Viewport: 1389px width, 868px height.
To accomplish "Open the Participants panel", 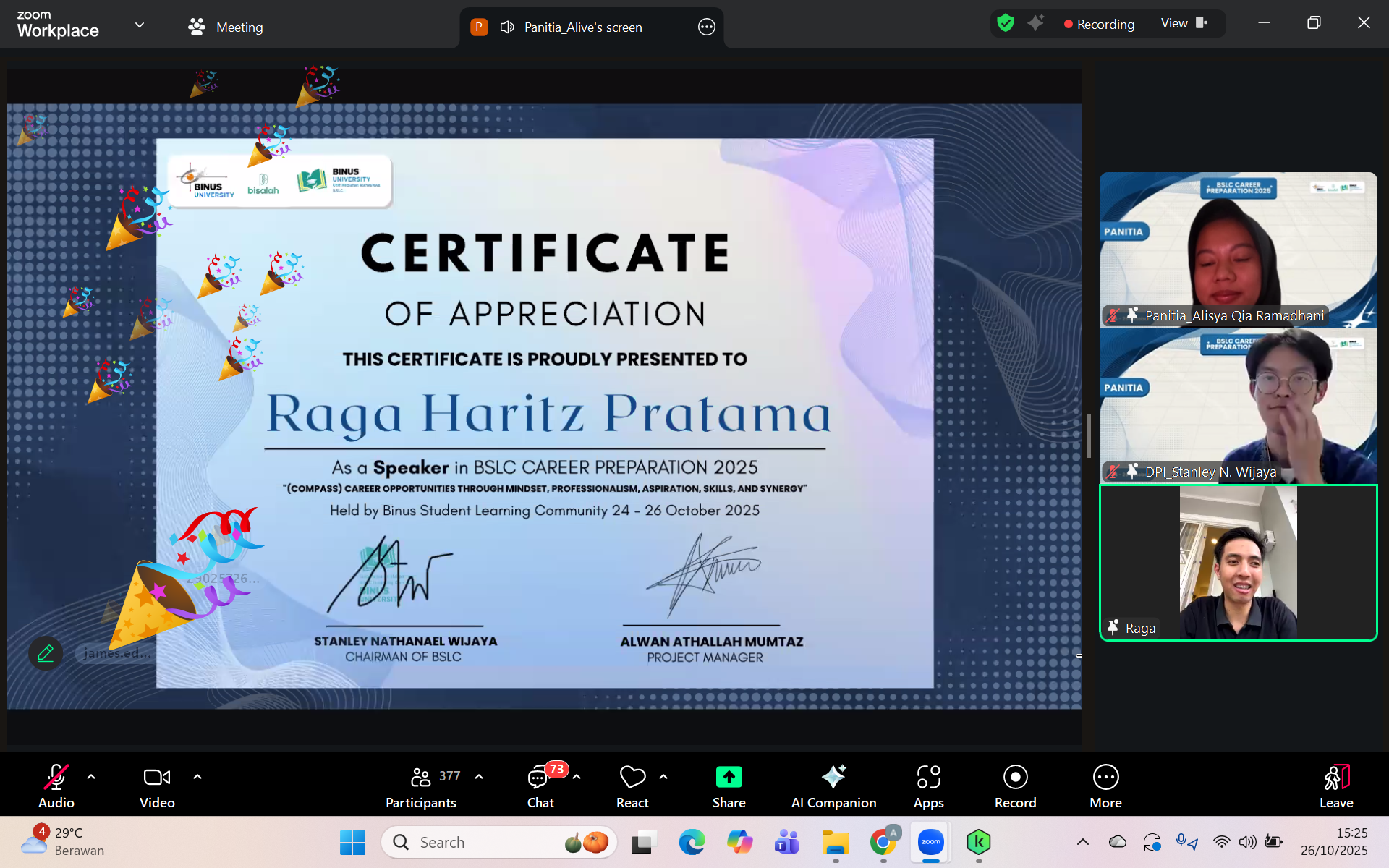I will [421, 786].
